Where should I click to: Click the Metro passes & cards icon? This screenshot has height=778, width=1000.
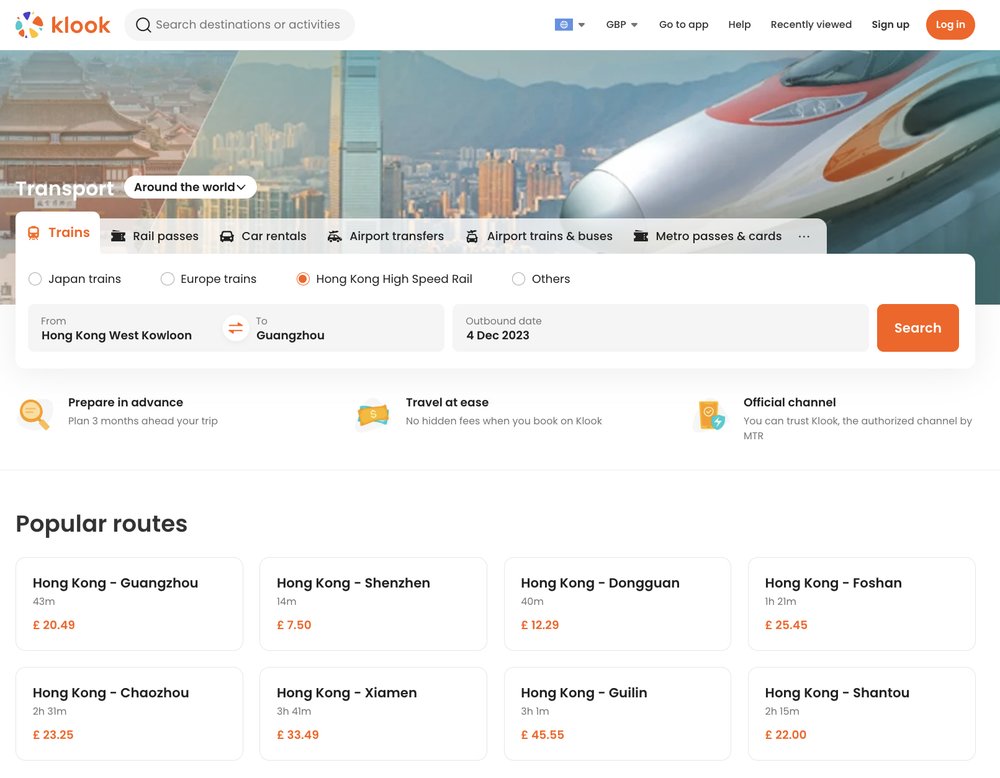(x=640, y=236)
